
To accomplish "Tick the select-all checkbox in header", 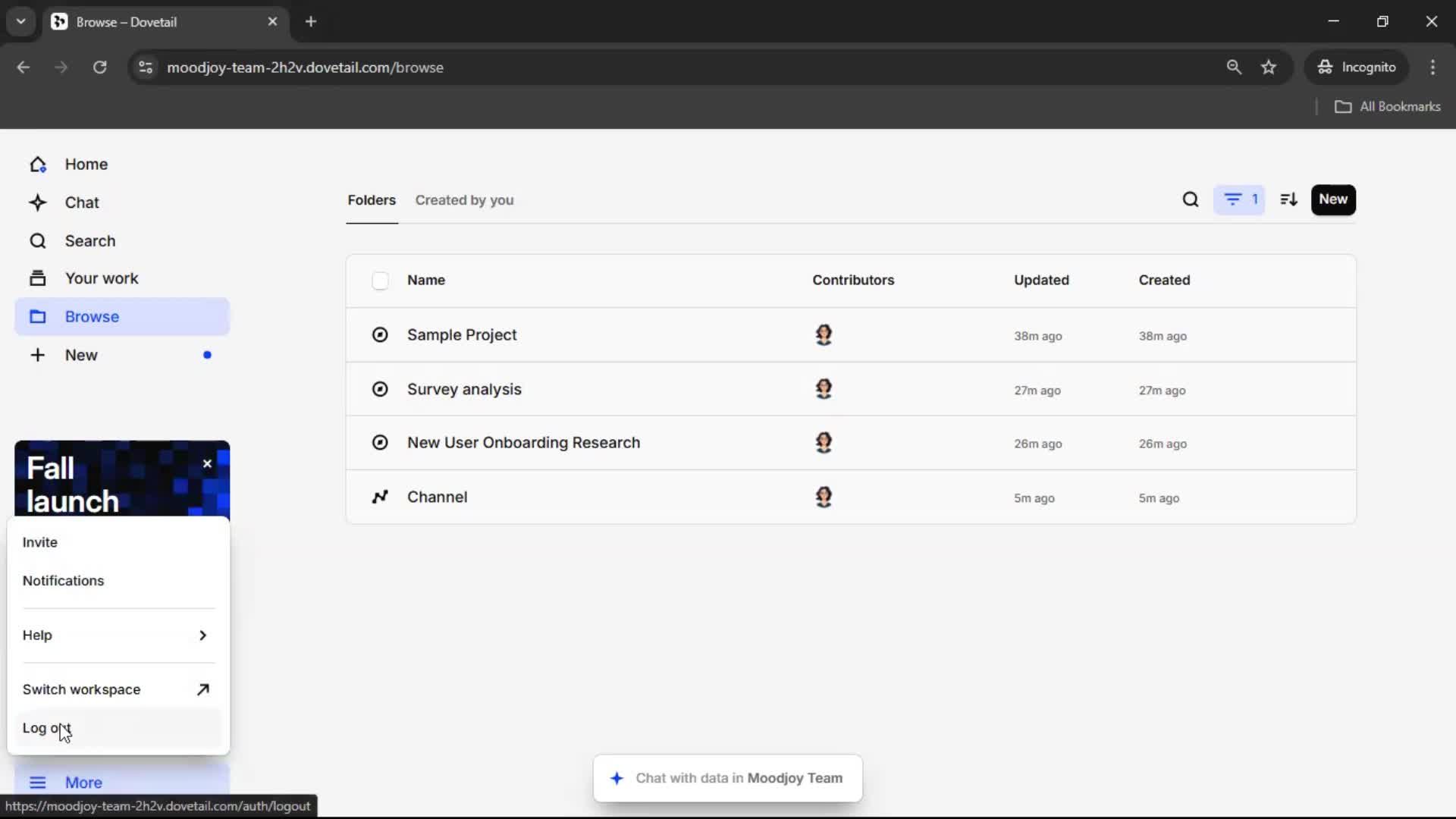I will (380, 281).
